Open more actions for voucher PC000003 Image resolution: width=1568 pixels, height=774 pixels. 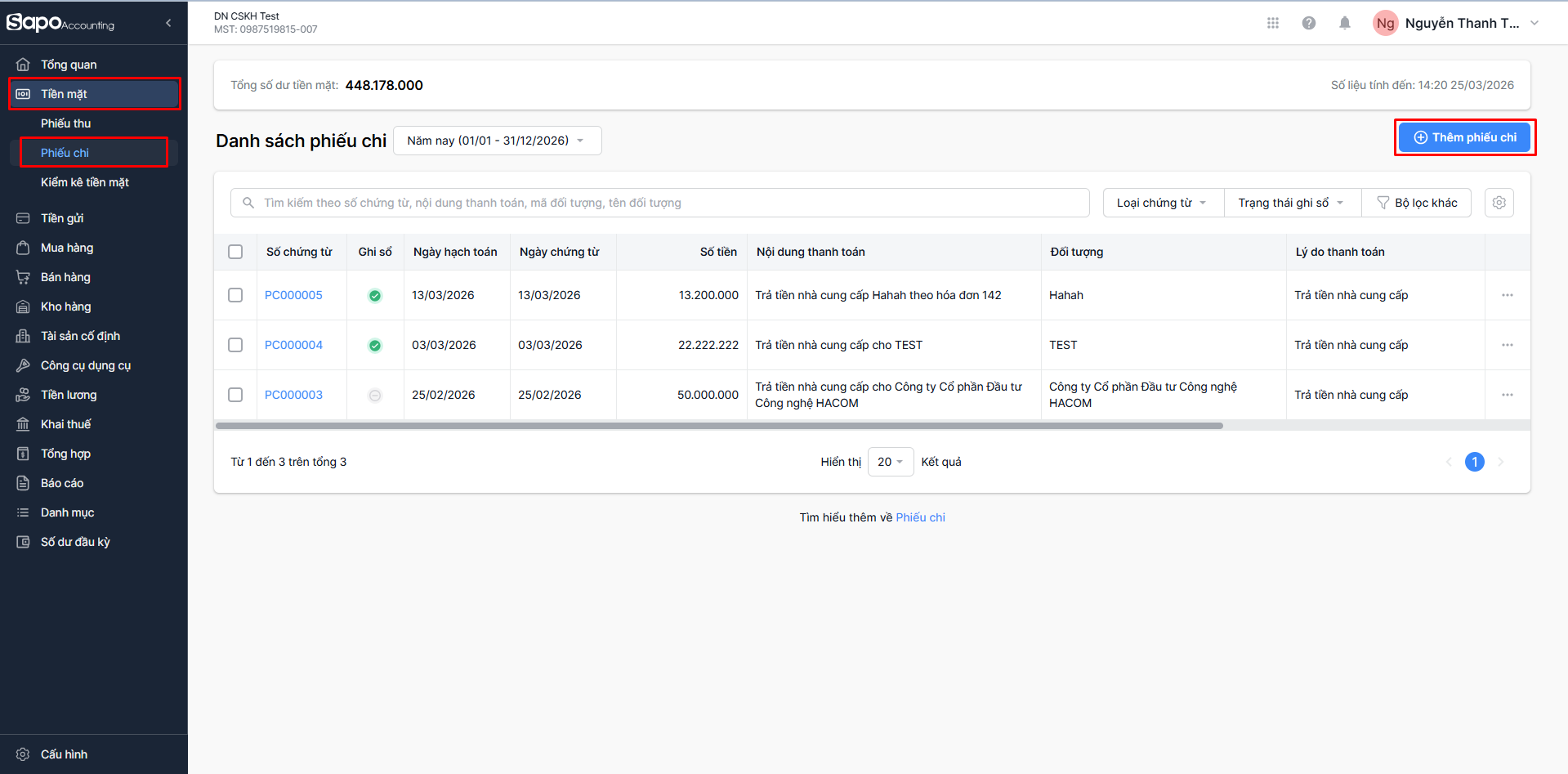[1507, 395]
